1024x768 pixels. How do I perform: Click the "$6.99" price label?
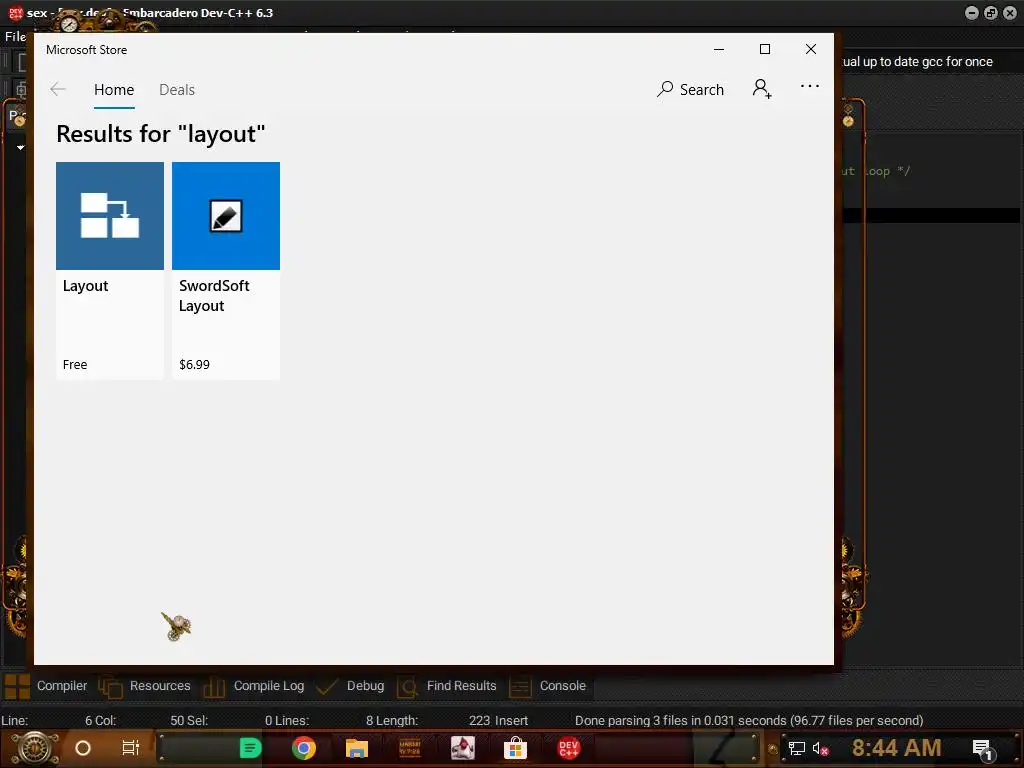[x=195, y=364]
